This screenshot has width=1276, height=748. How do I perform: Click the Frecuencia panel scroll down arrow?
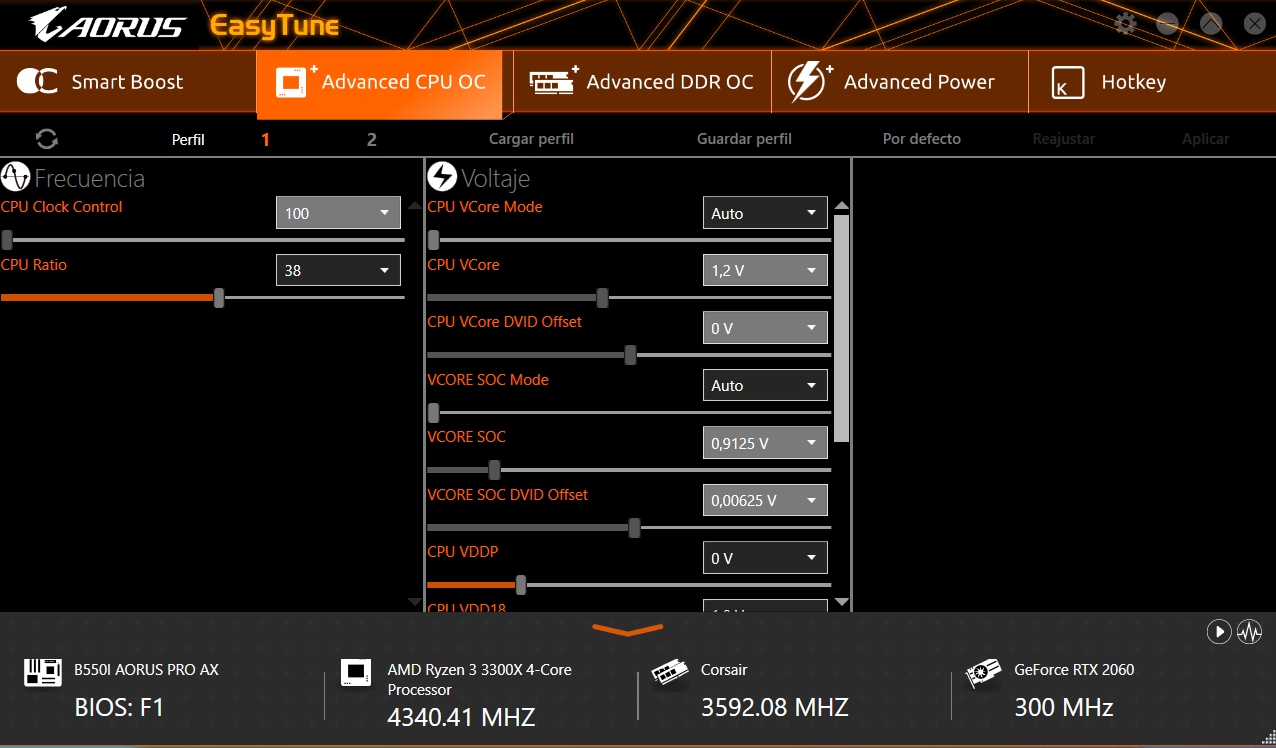pos(415,602)
